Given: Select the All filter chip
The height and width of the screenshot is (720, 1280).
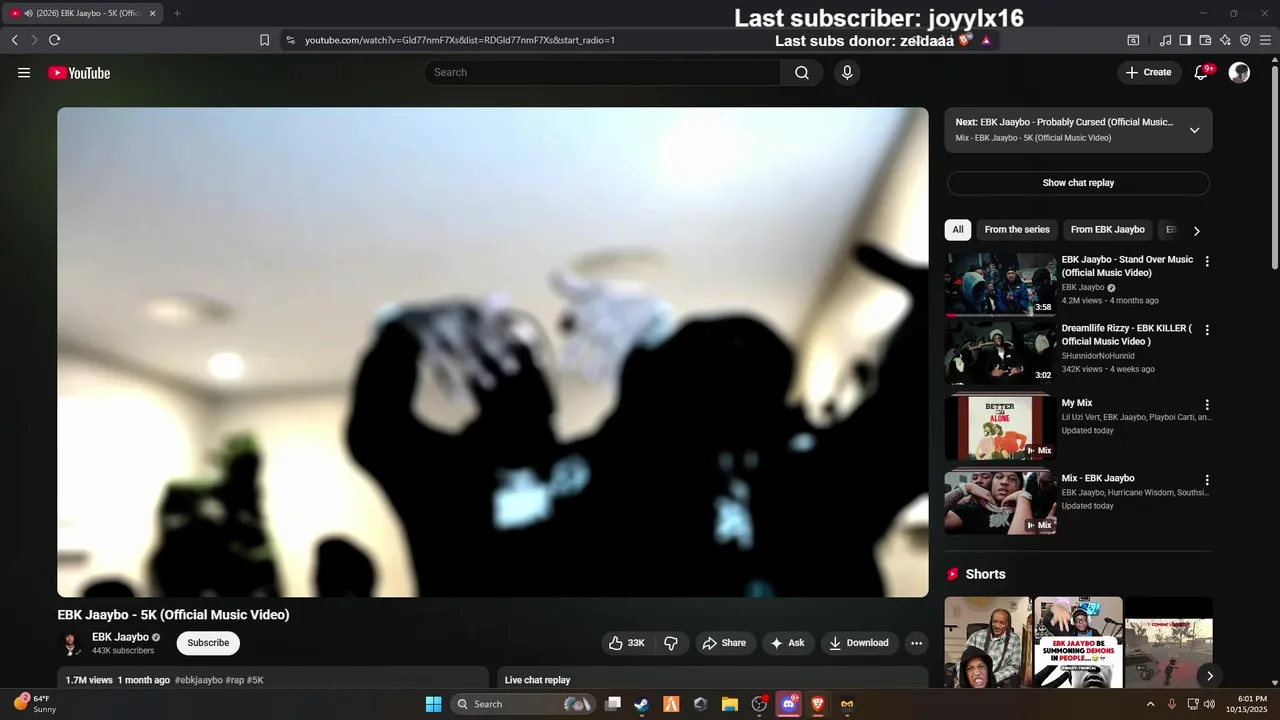Looking at the screenshot, I should 958,230.
